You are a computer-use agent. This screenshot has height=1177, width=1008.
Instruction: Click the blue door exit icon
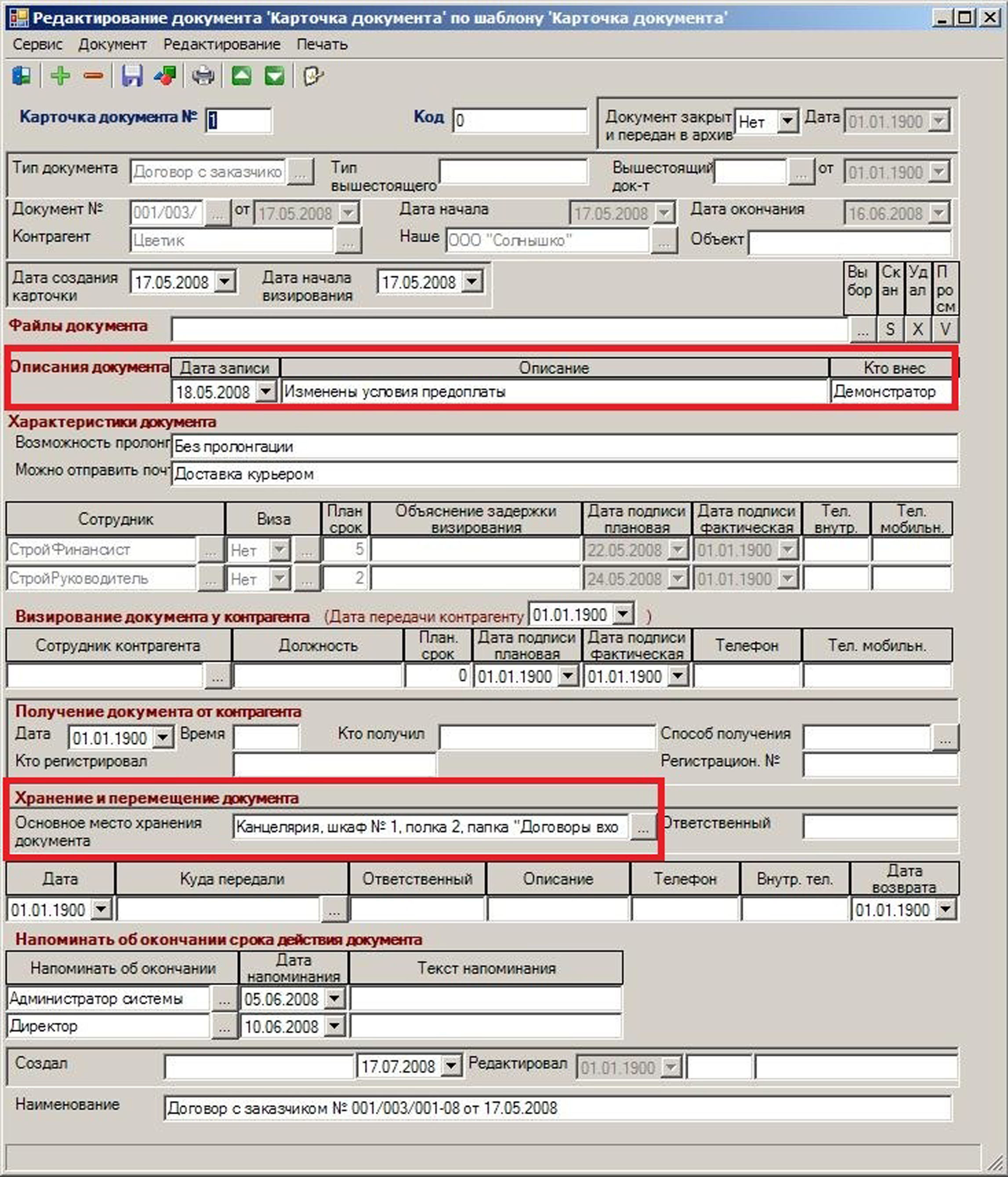tap(22, 76)
